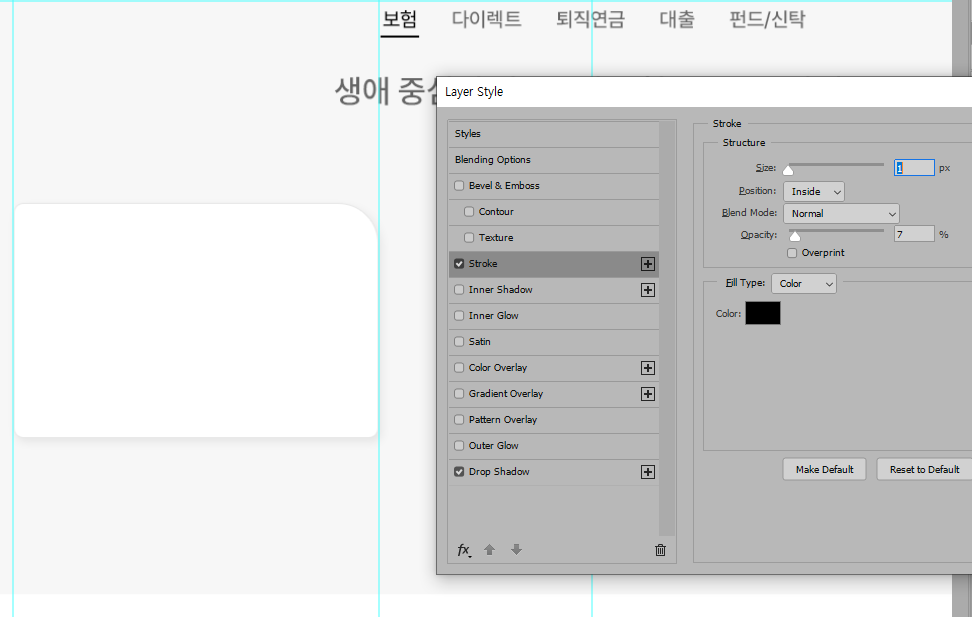Select the 보험 tab on the page
The image size is (972, 617).
tap(399, 19)
